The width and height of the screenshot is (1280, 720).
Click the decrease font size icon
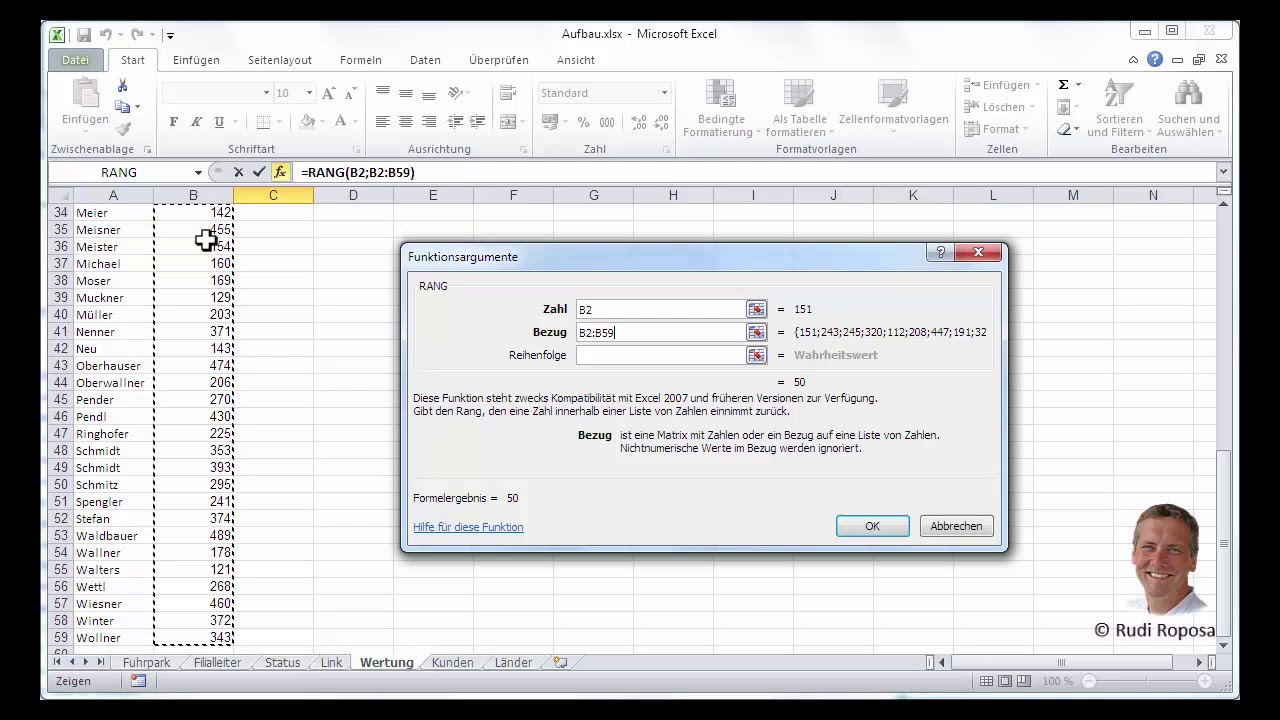click(349, 93)
